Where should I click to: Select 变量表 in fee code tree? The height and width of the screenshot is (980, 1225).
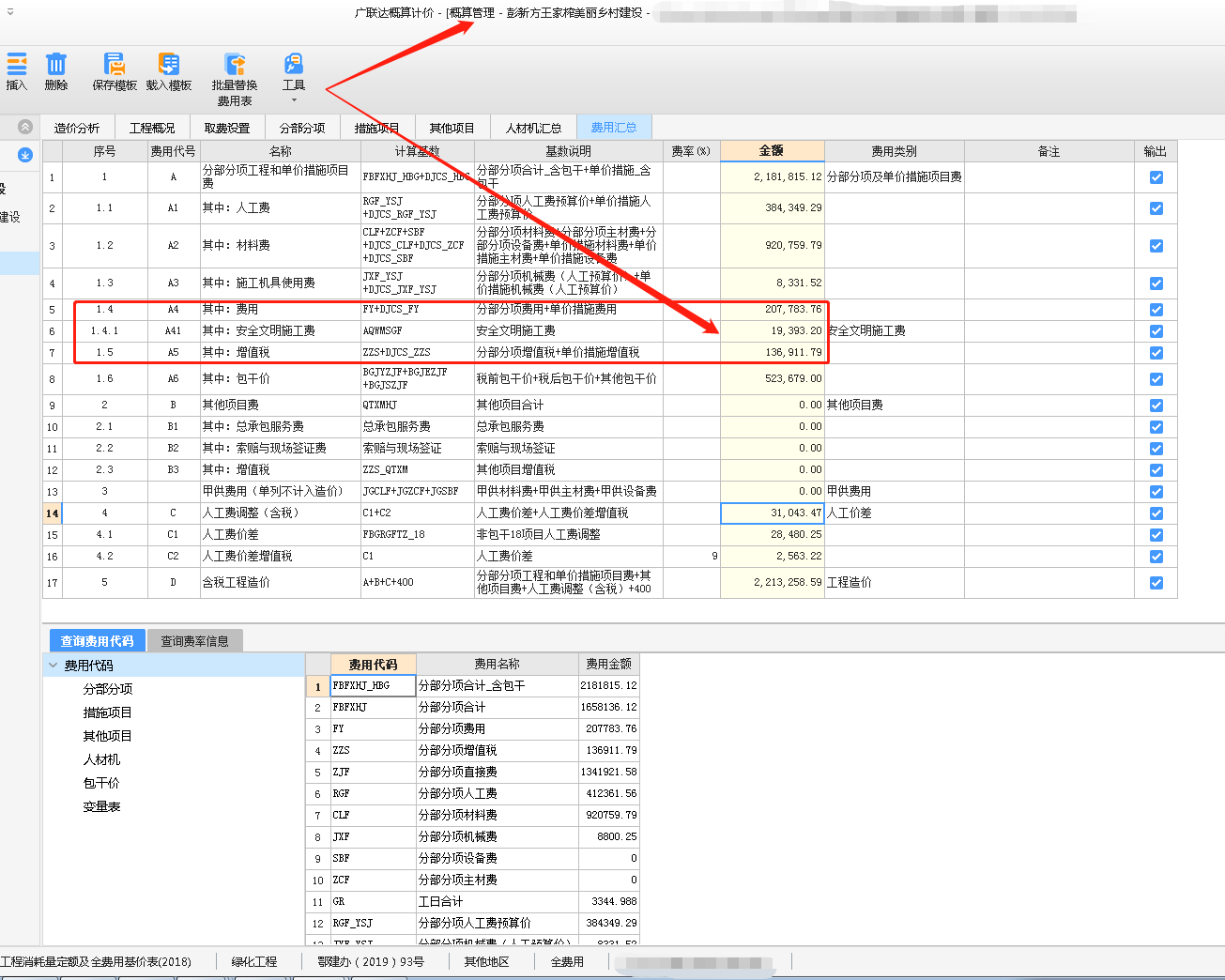click(x=101, y=806)
